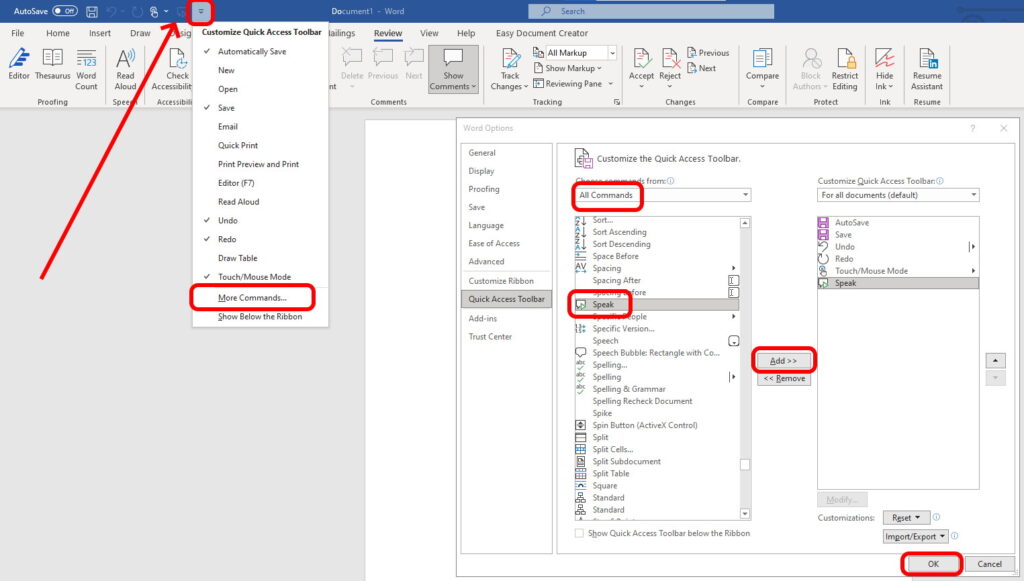Click the Track Changes icon
The height and width of the screenshot is (581, 1024).
coord(510,66)
